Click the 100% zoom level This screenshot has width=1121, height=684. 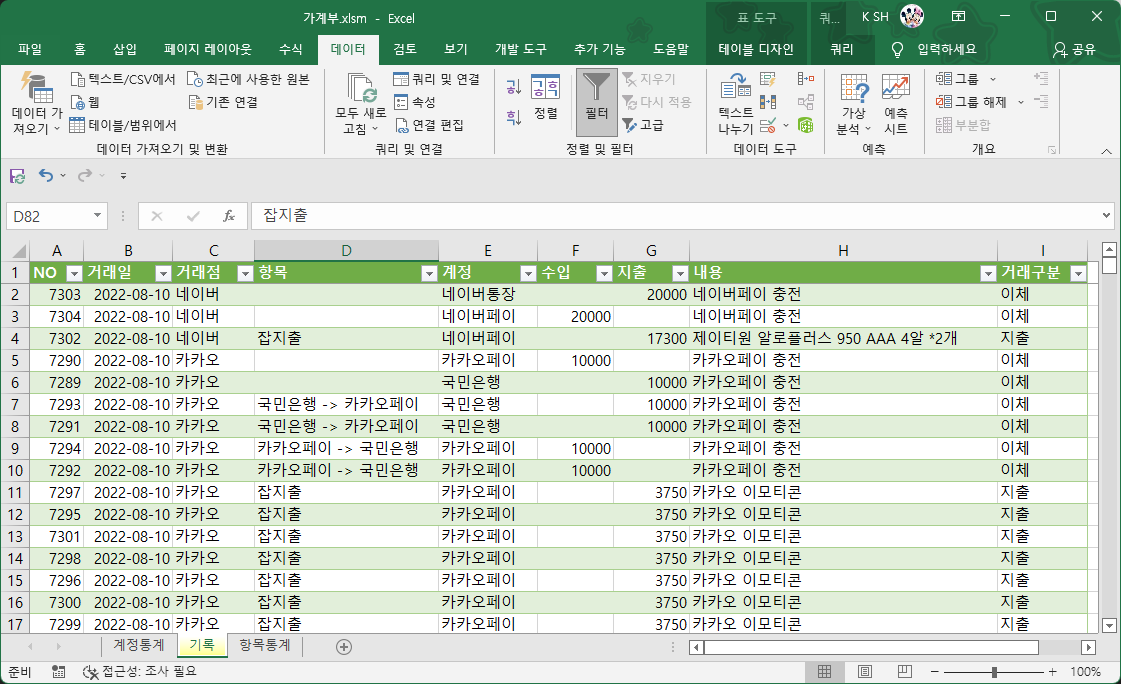1085,672
